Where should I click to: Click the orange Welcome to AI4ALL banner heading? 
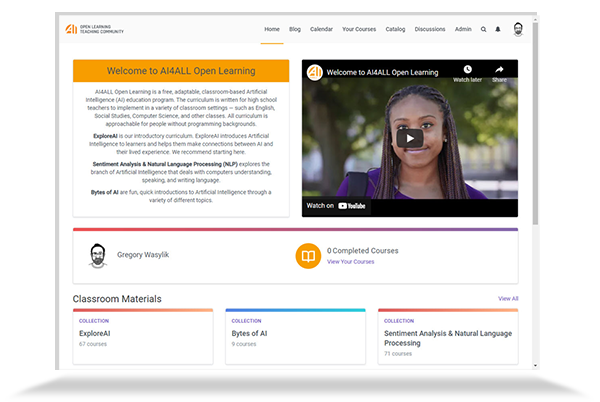(x=181, y=71)
